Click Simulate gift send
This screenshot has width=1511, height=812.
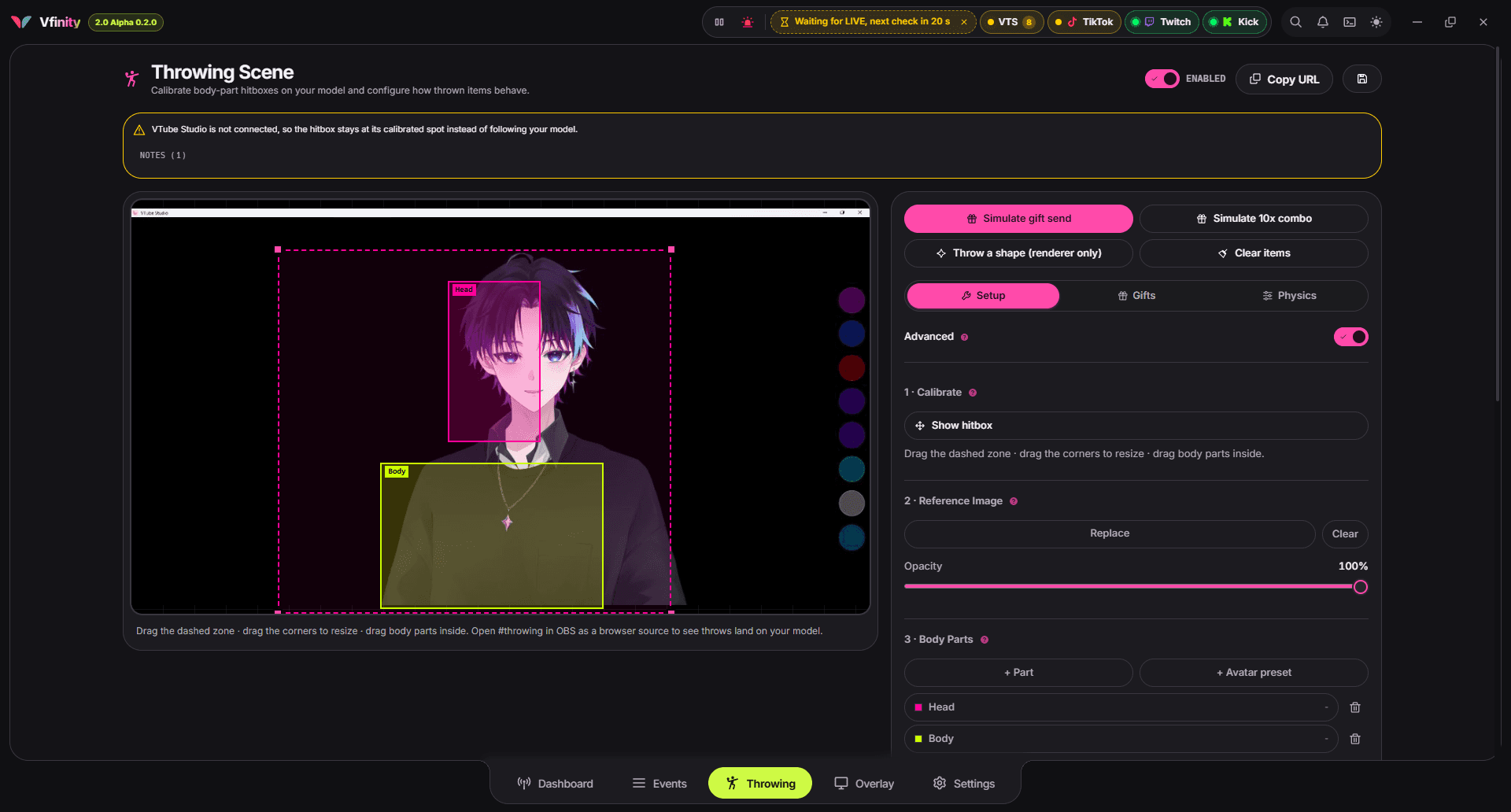click(1018, 219)
